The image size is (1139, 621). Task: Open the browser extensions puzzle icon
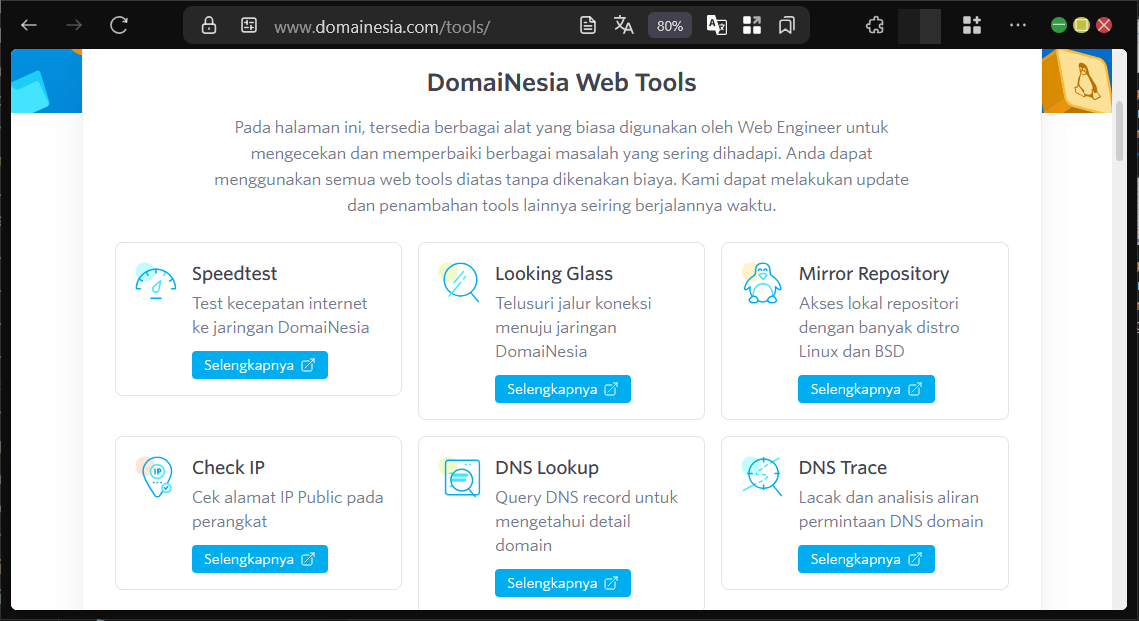tap(875, 25)
